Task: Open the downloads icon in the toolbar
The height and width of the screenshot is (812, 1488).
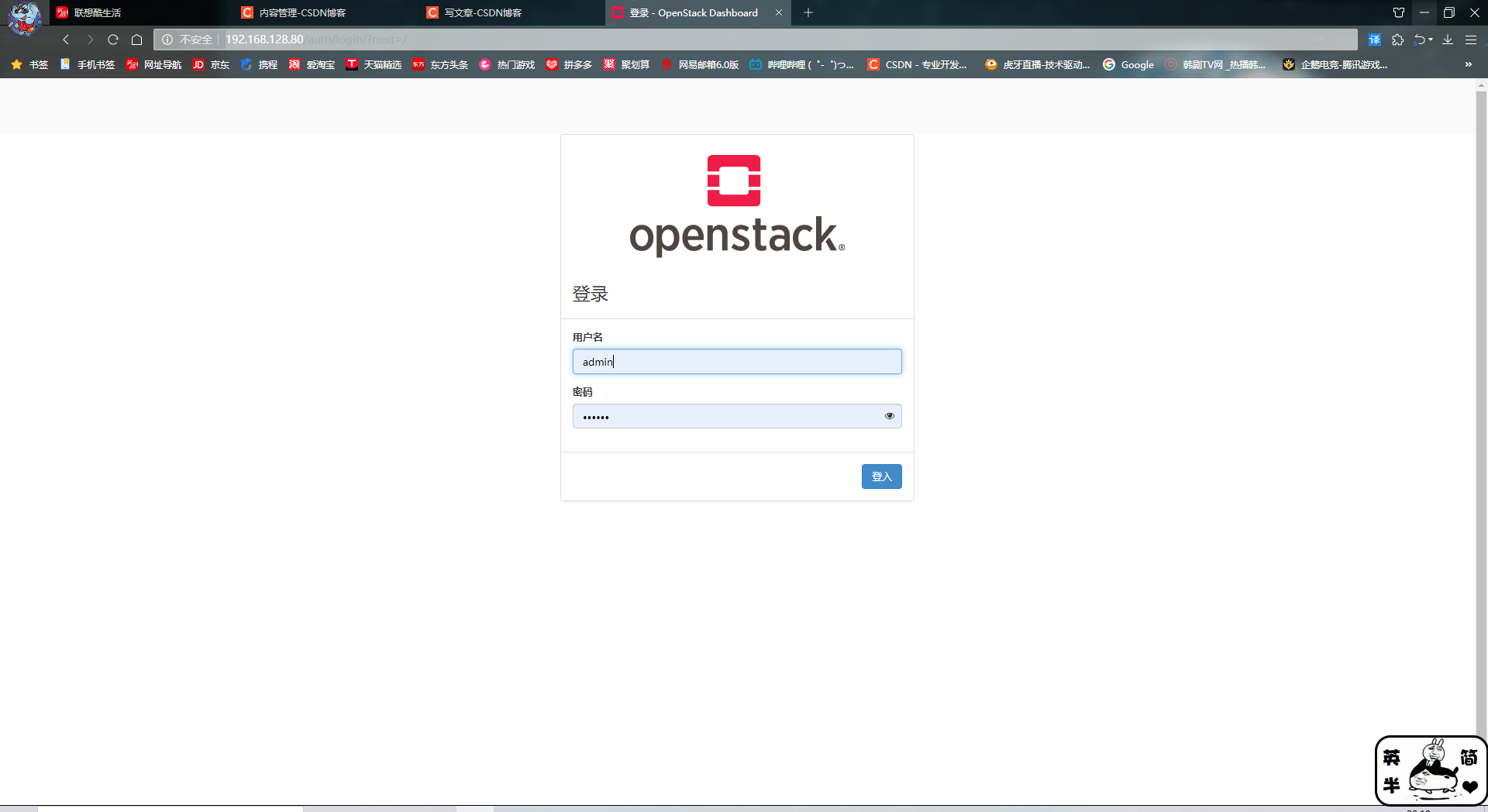Action: [x=1447, y=39]
